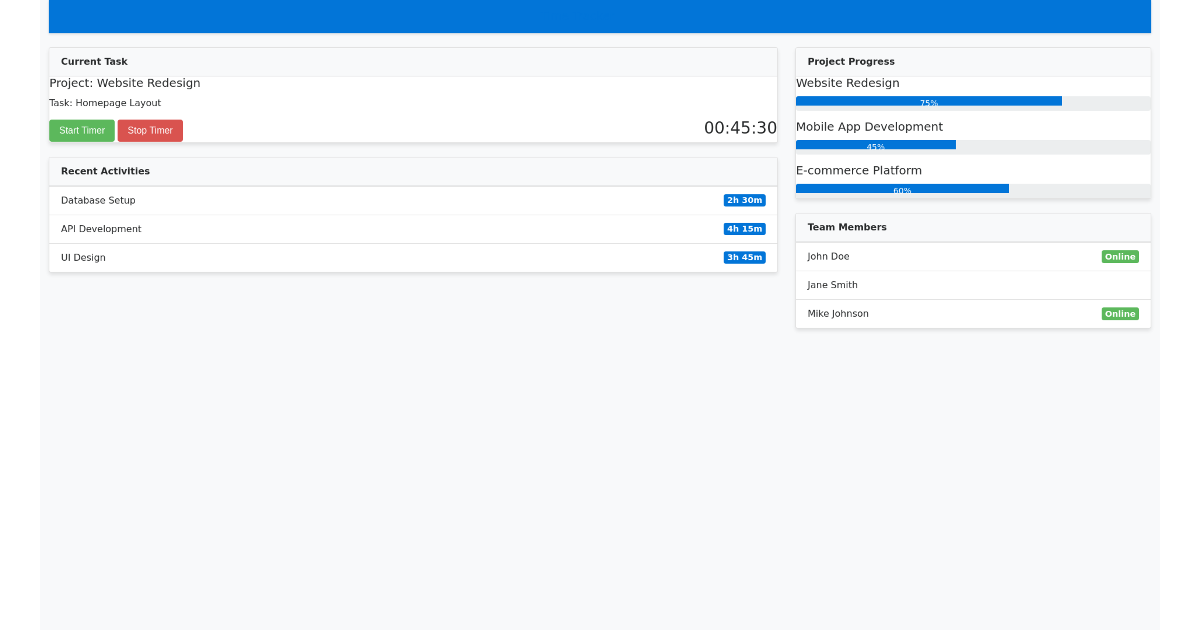
Task: Select the Current Task panel header
Action: (94, 61)
